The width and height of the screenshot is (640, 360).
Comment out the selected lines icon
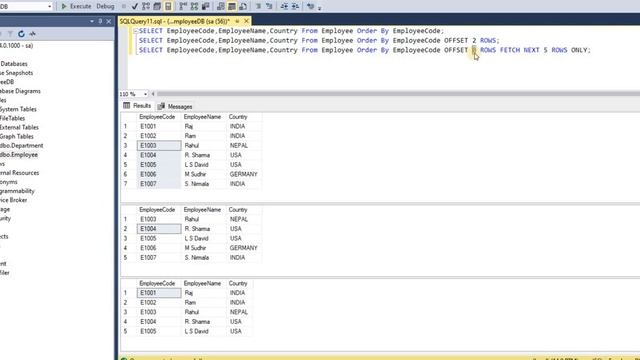[258, 7]
